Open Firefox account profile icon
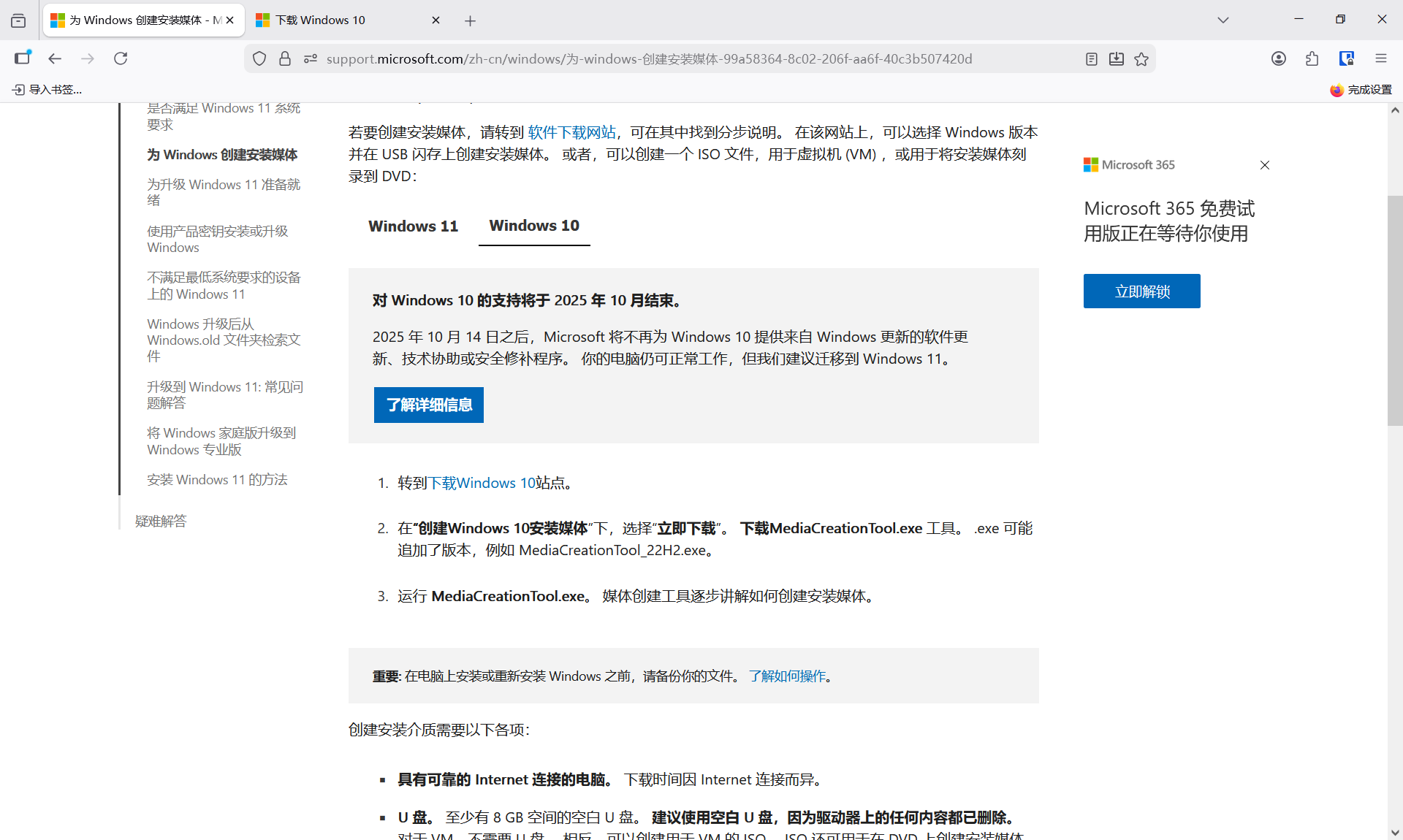Screen dimensions: 1403x840 coord(1278,58)
